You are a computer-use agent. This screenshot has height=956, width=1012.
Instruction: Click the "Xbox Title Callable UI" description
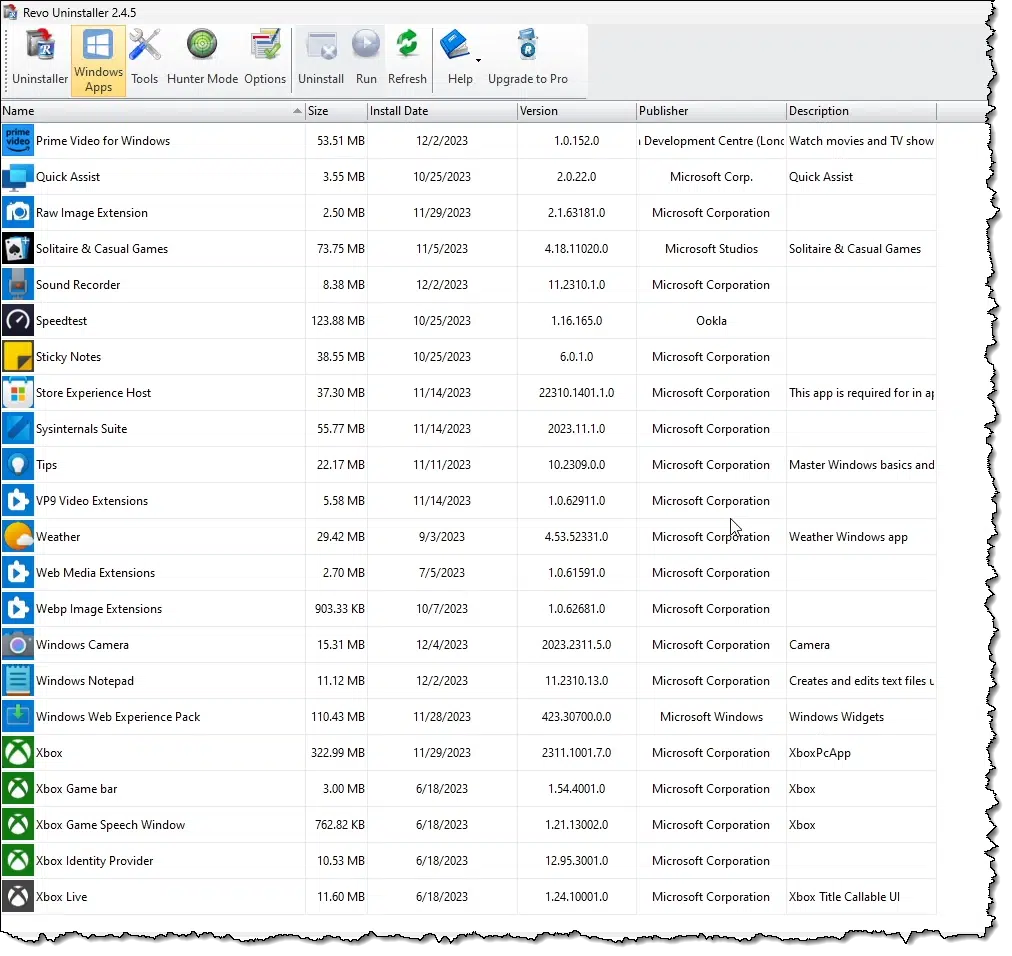(844, 897)
